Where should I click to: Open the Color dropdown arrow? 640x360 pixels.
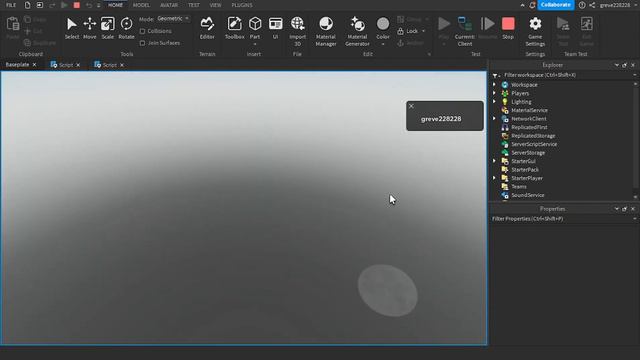tap(383, 44)
